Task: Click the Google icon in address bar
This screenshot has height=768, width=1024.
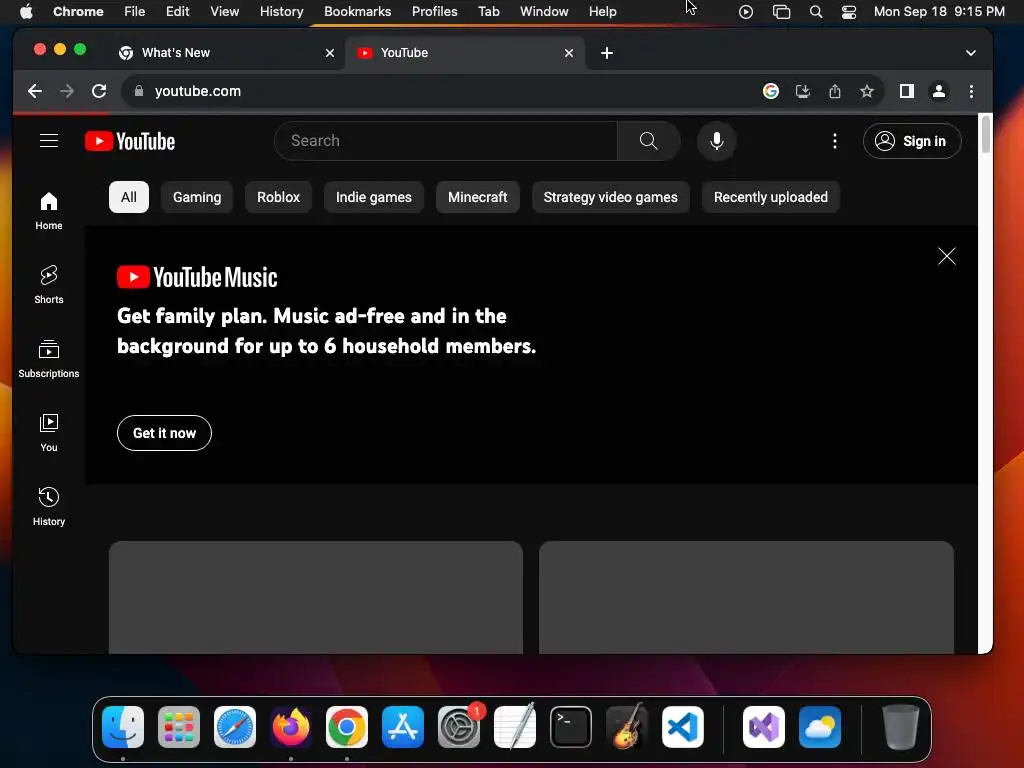Action: (771, 91)
